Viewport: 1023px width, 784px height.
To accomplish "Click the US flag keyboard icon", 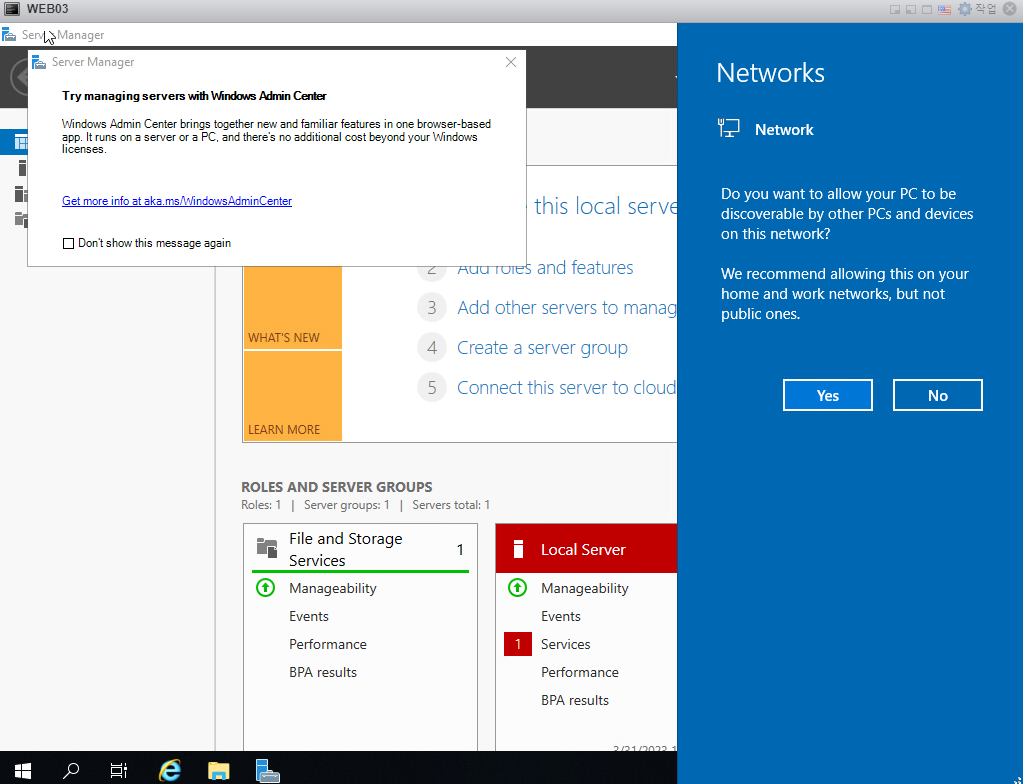I will [x=944, y=9].
